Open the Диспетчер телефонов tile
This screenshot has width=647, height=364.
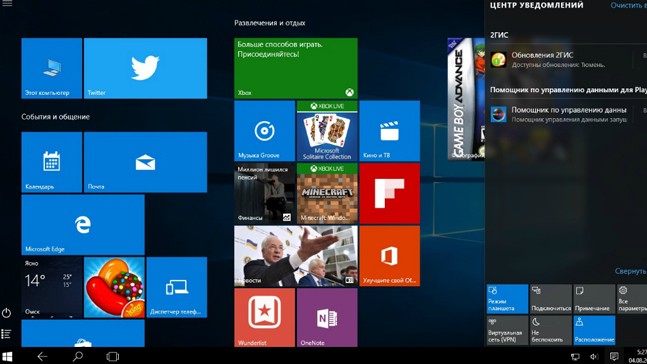(x=177, y=287)
